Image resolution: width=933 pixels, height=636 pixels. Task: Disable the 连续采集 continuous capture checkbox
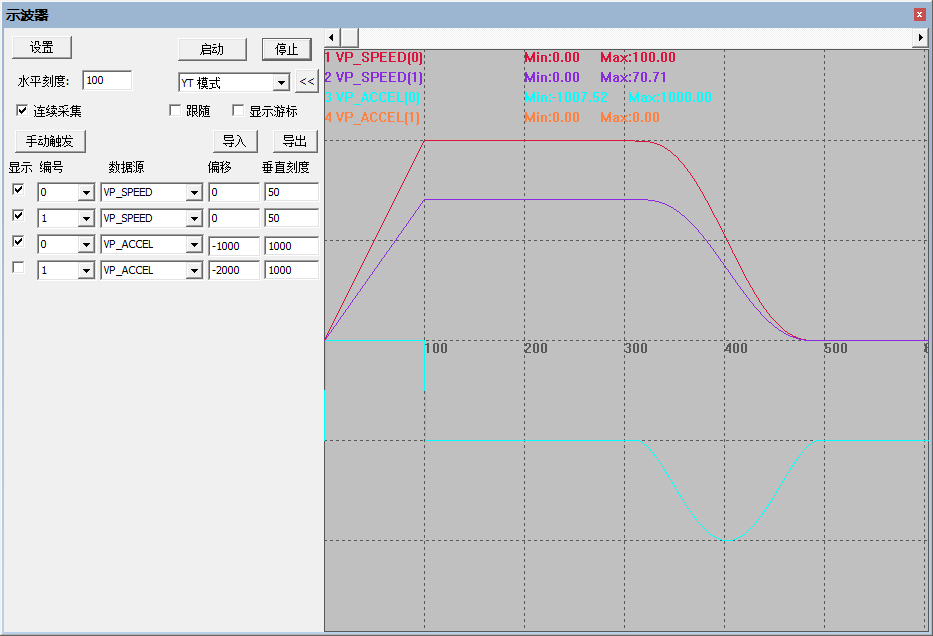click(22, 110)
